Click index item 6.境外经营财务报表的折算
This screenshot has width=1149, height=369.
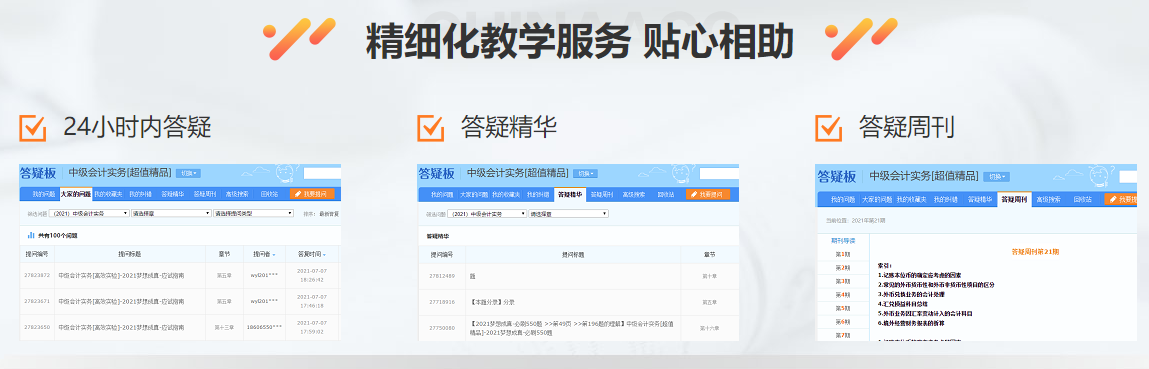[x=911, y=323]
